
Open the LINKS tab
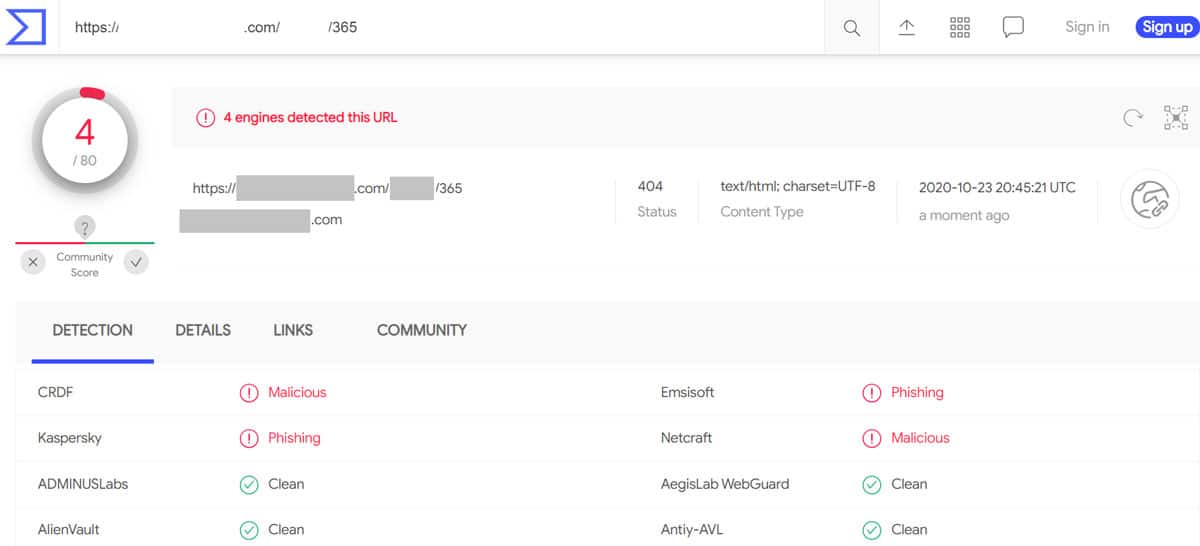(293, 330)
